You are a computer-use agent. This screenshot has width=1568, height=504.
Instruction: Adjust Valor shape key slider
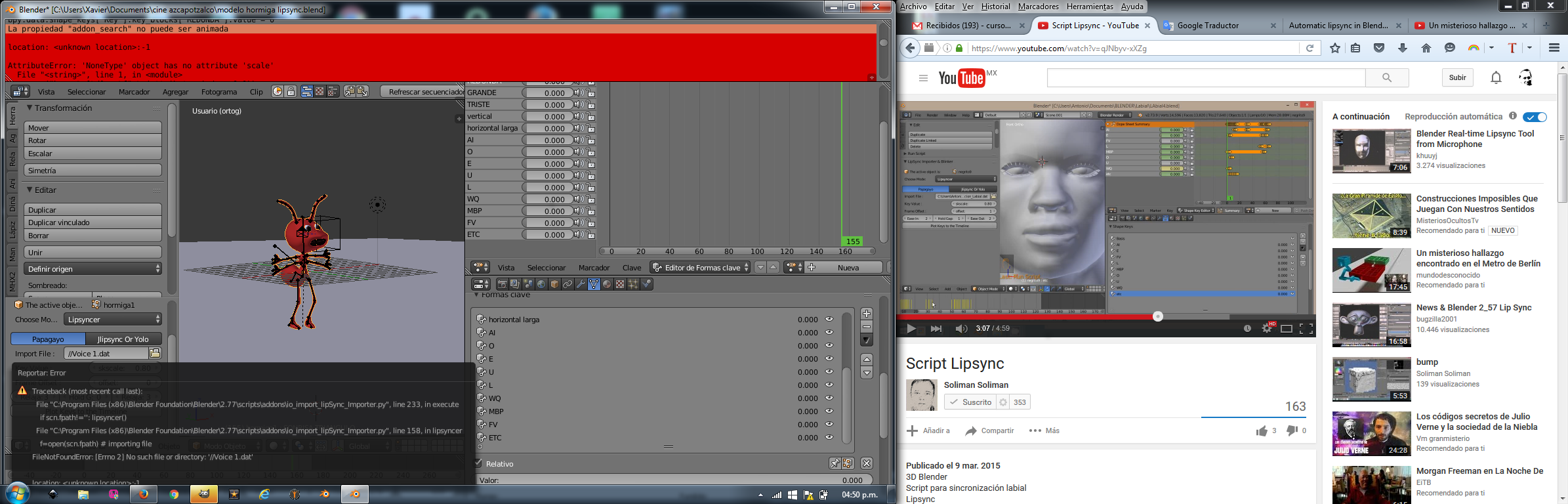tap(673, 480)
